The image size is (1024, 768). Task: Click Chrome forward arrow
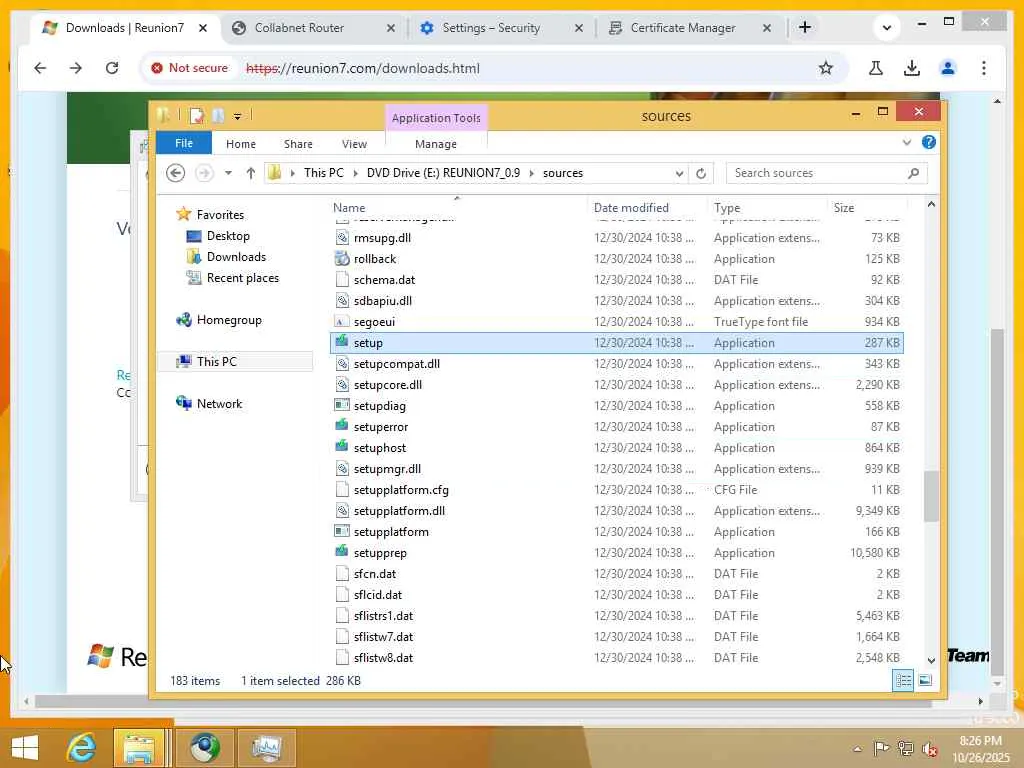[x=76, y=68]
